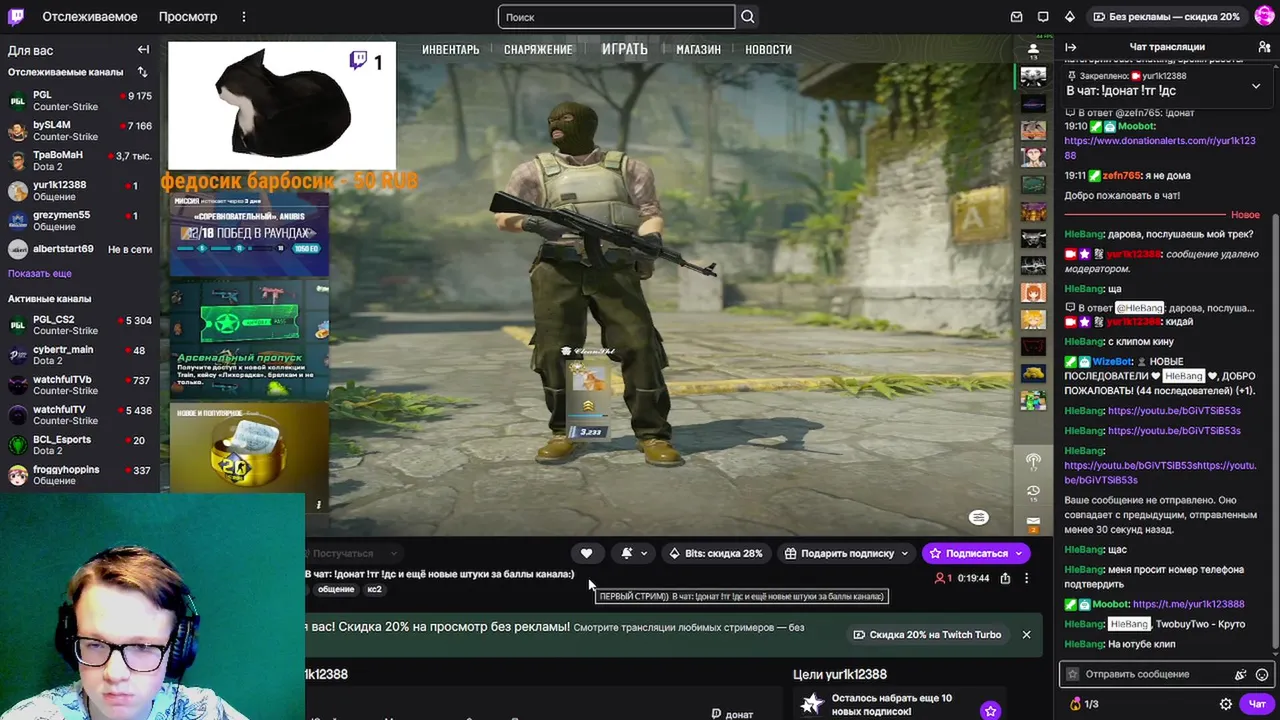Open the Get Bits diamond icon
Image resolution: width=1280 pixels, height=720 pixels.
tap(1069, 17)
